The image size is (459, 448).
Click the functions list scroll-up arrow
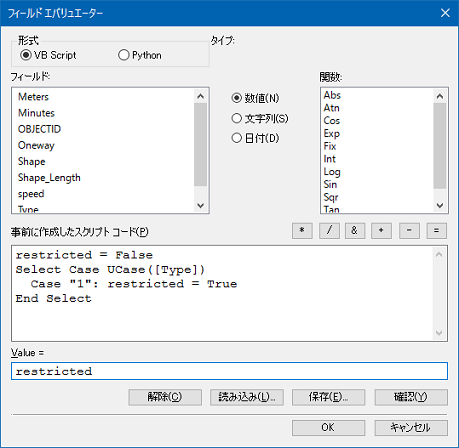pos(440,96)
